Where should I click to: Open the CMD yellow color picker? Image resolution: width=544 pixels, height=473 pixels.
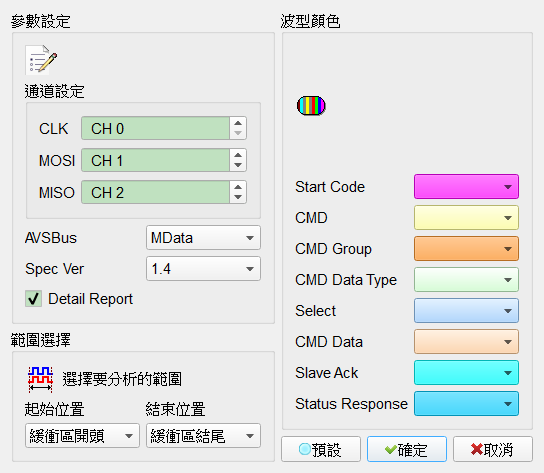(x=466, y=218)
